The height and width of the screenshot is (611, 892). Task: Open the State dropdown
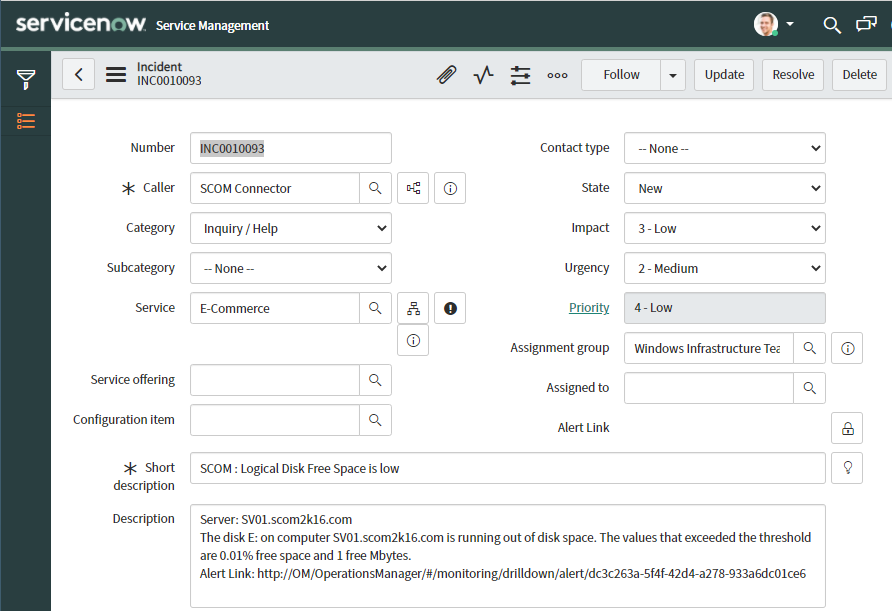coord(725,188)
